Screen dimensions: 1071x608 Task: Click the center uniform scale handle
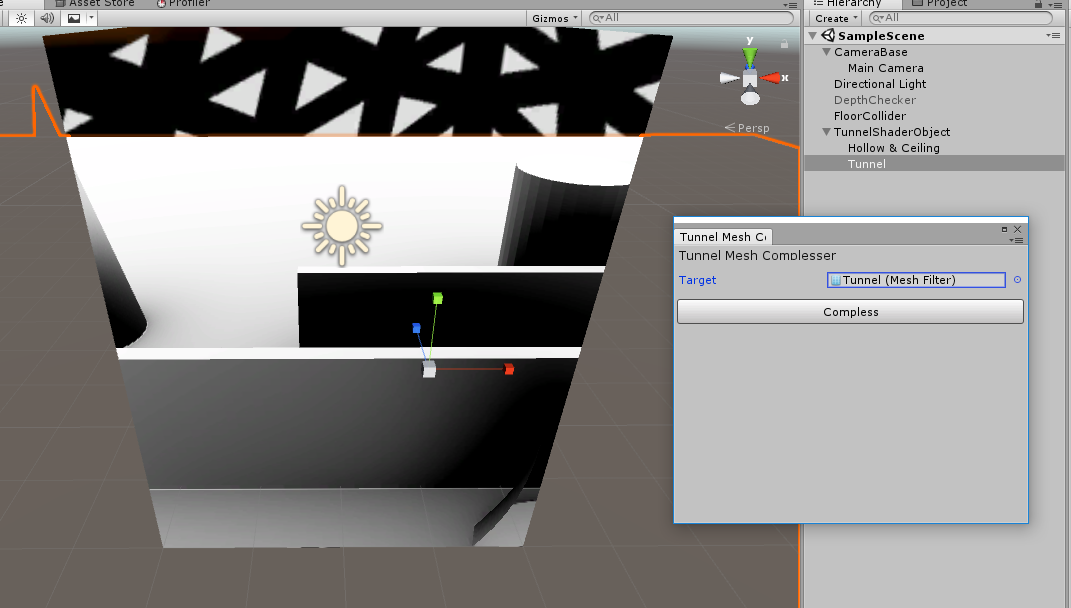[429, 370]
